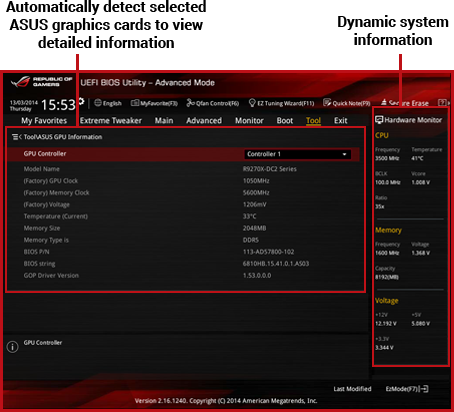This screenshot has width=454, height=412.
Task: Click the Hardware Monitor panel title
Action: coord(413,120)
